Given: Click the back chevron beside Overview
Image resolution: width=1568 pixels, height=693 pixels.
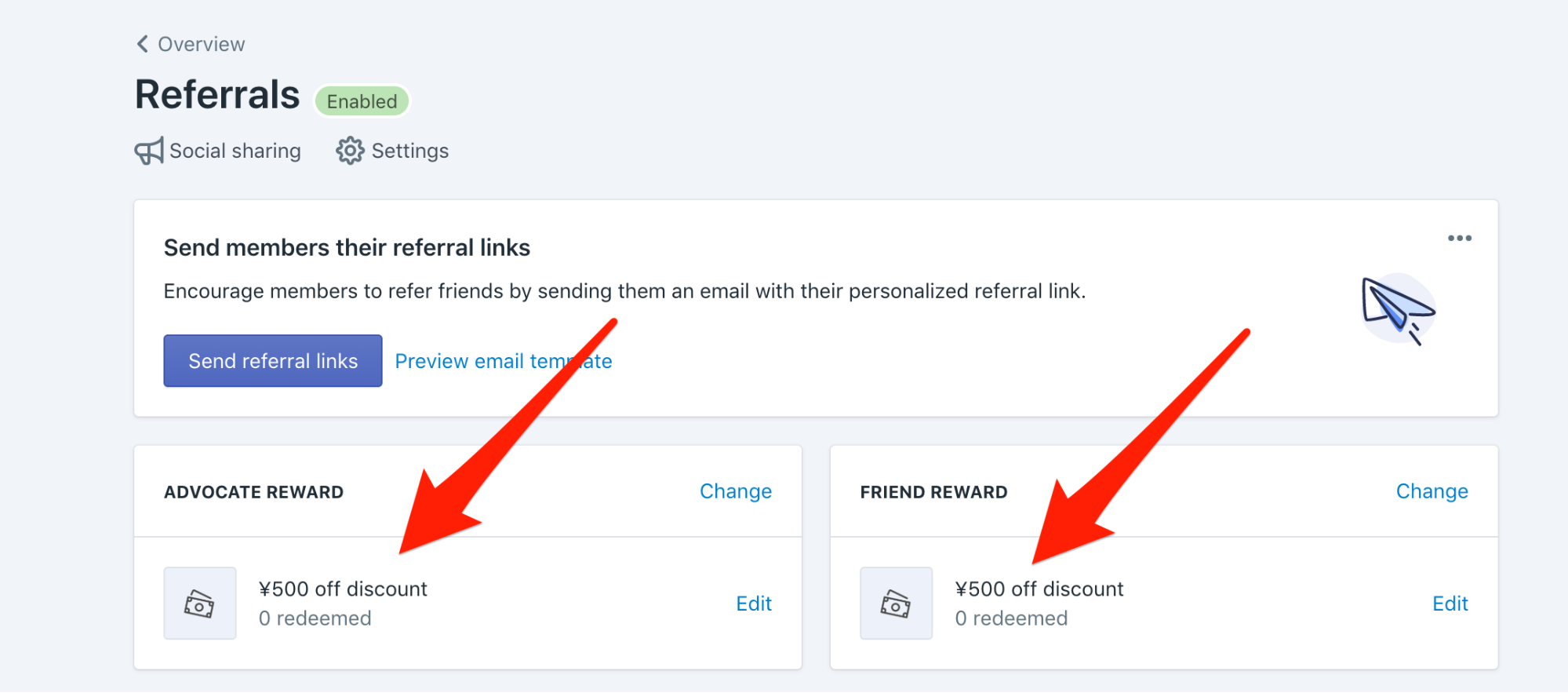Looking at the screenshot, I should (142, 44).
